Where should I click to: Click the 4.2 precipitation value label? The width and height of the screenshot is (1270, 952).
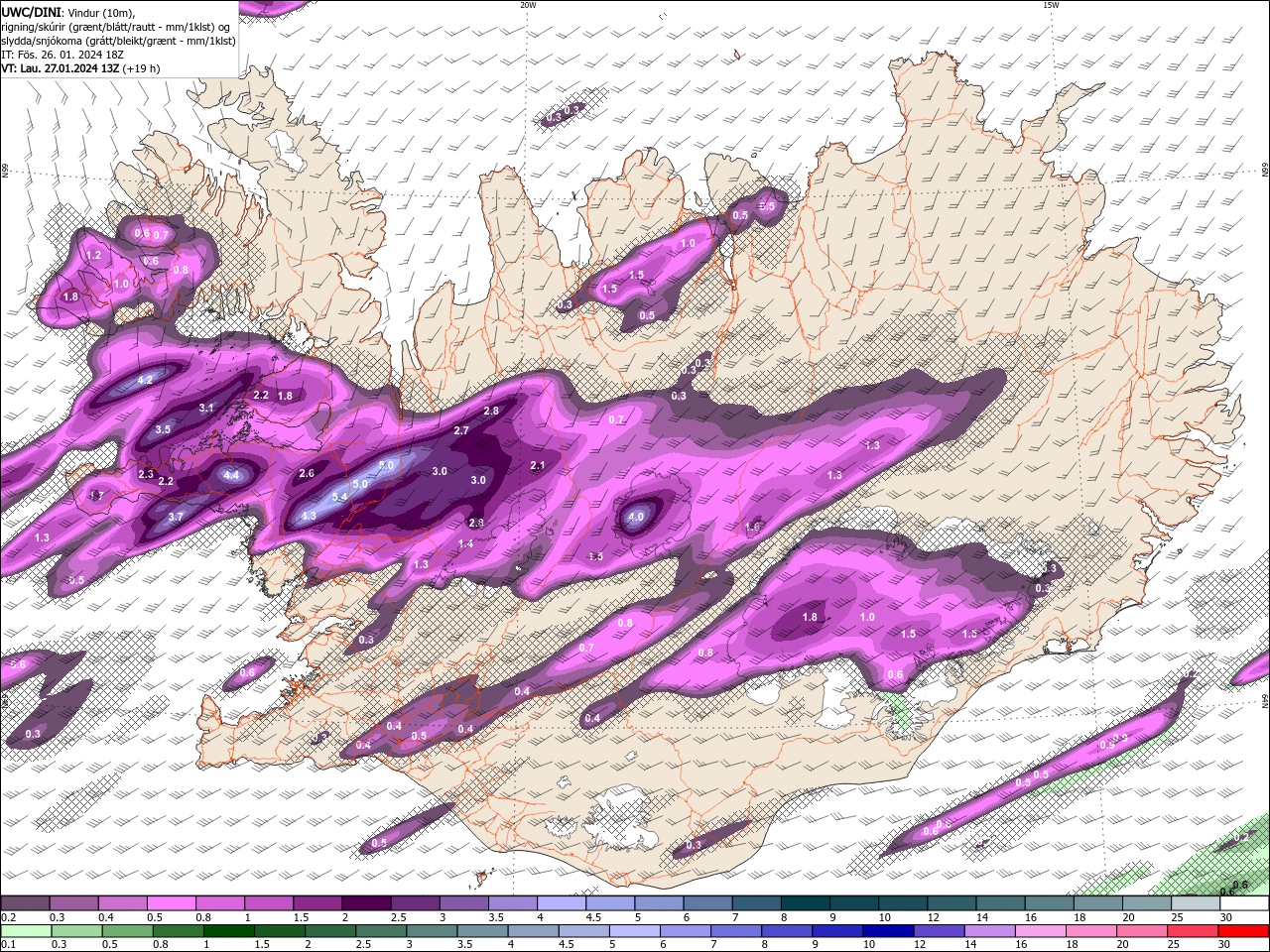click(x=145, y=380)
